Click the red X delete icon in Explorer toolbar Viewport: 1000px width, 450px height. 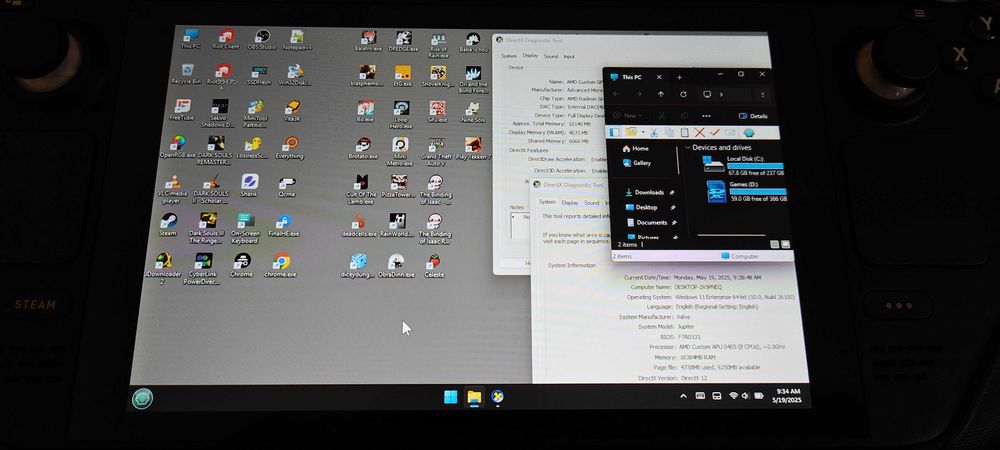pos(700,133)
